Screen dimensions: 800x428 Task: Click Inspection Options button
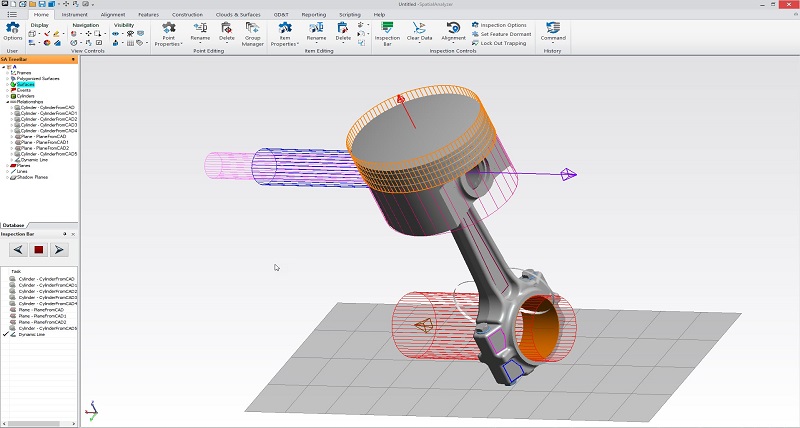pos(499,25)
